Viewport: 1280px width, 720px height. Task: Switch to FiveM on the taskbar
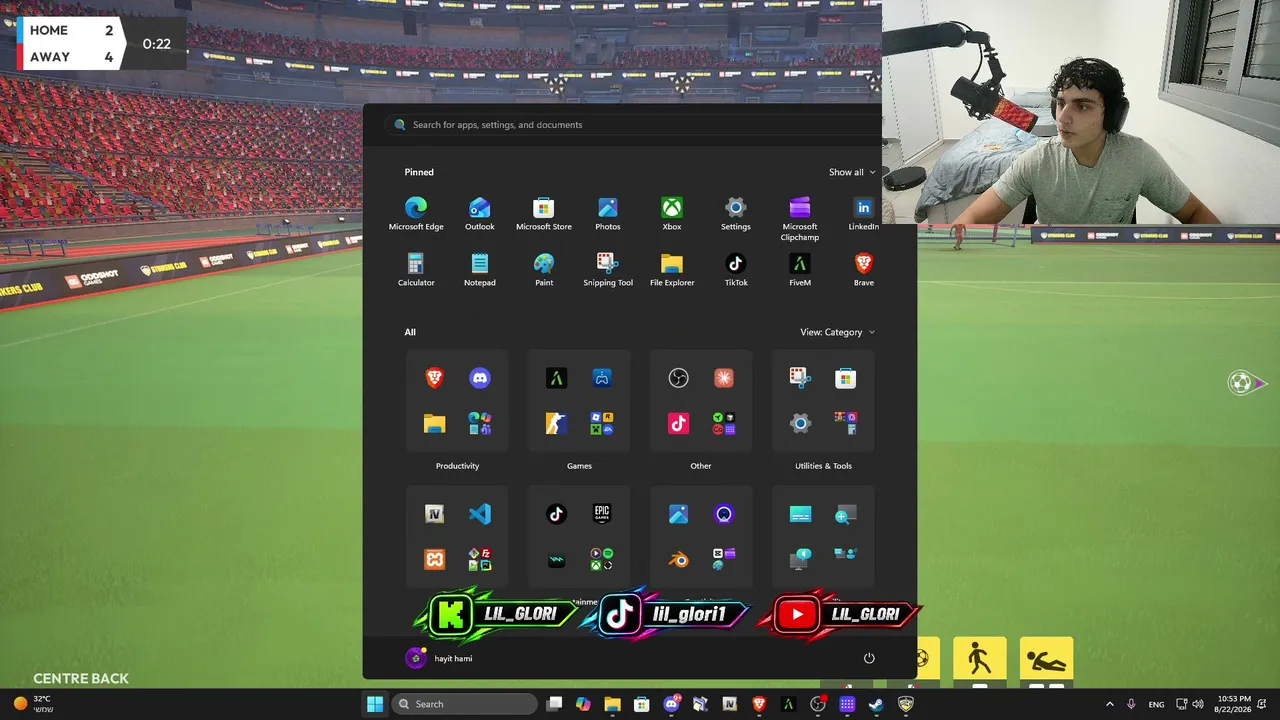(x=788, y=704)
